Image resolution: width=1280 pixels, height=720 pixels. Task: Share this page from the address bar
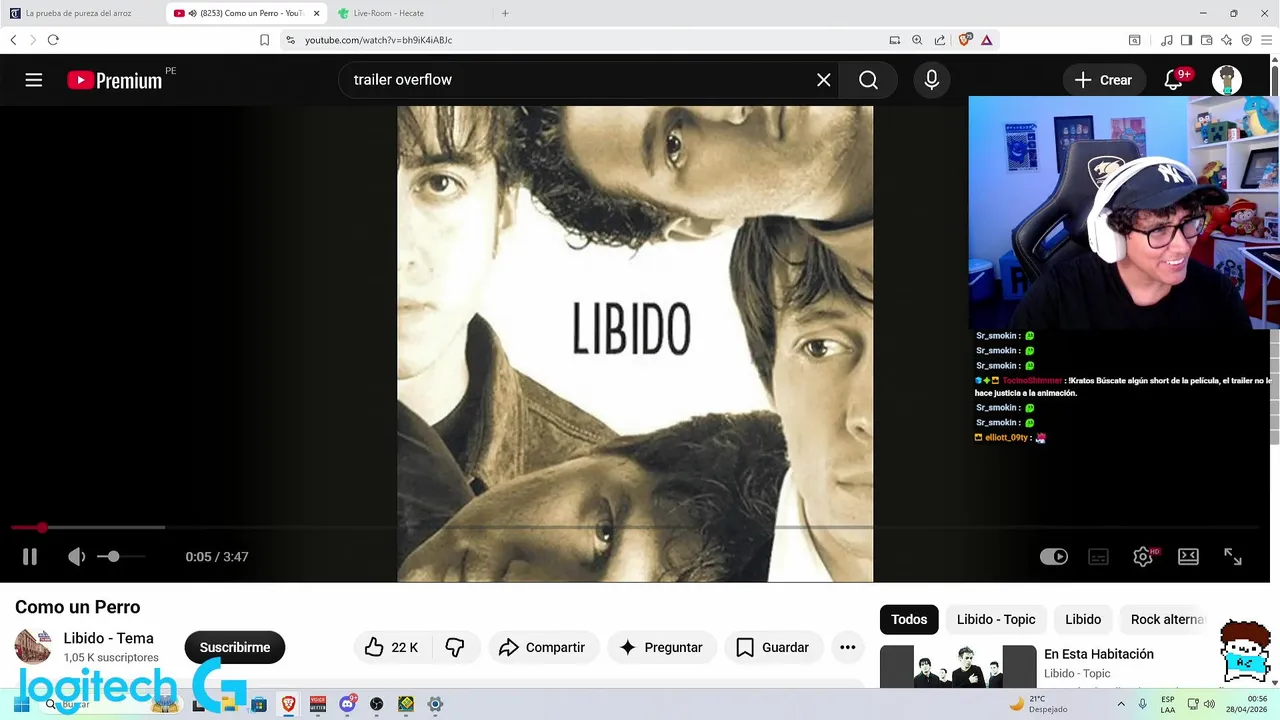[940, 40]
